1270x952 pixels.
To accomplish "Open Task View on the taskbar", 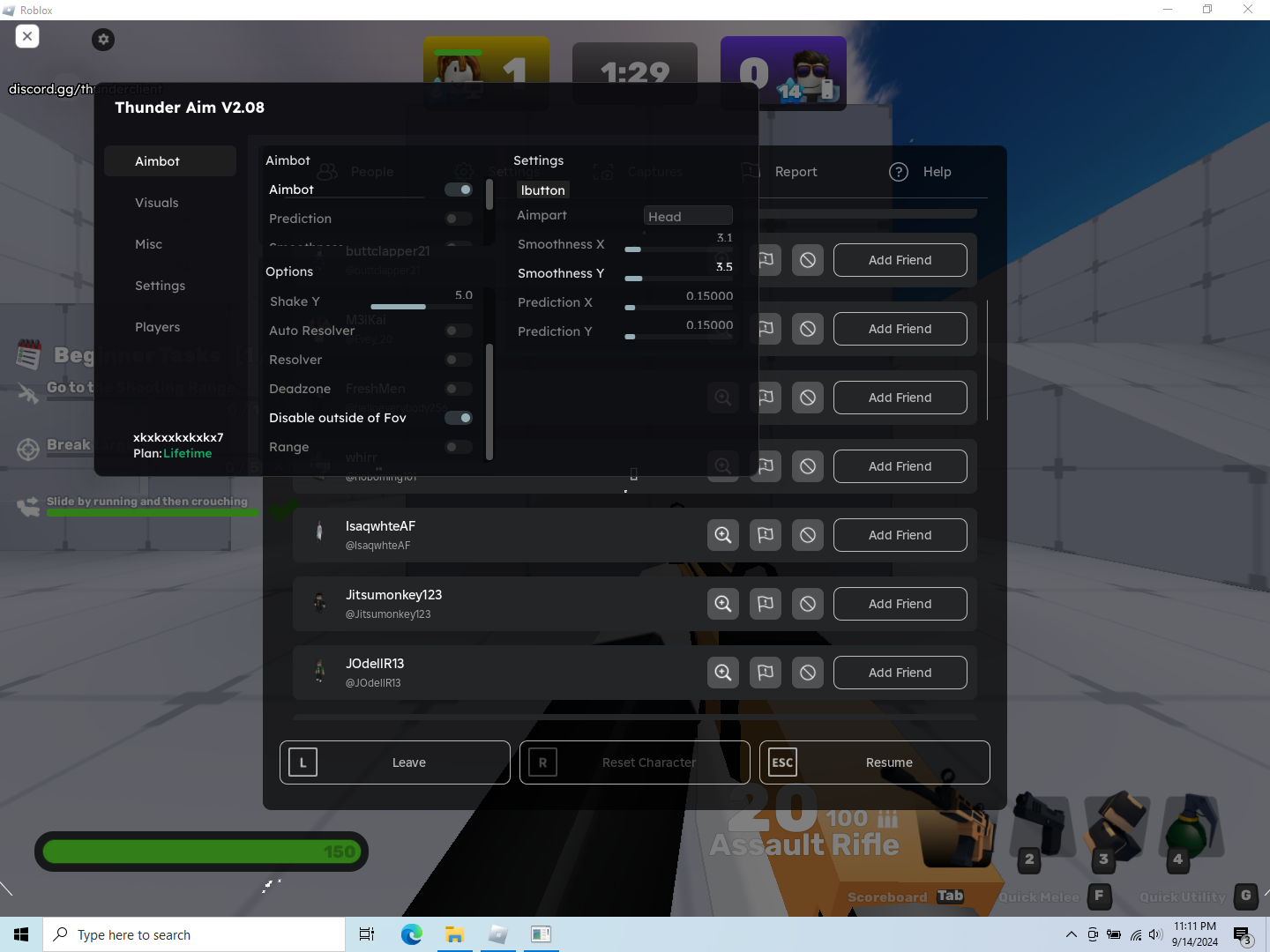I will (x=367, y=934).
